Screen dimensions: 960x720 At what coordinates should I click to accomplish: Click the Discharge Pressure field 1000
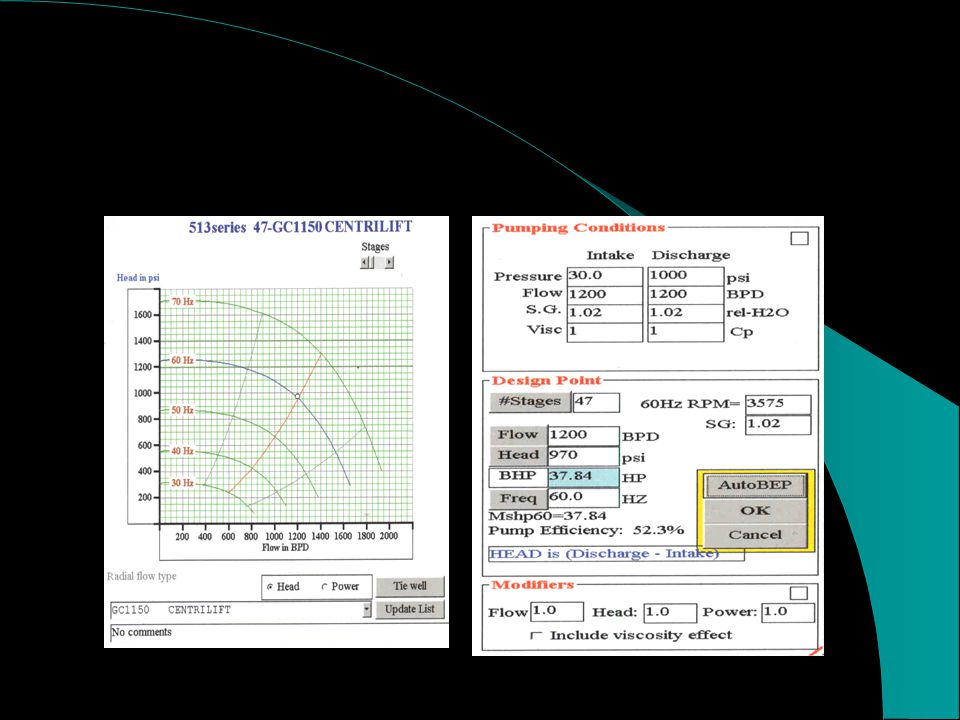pyautogui.click(x=686, y=276)
